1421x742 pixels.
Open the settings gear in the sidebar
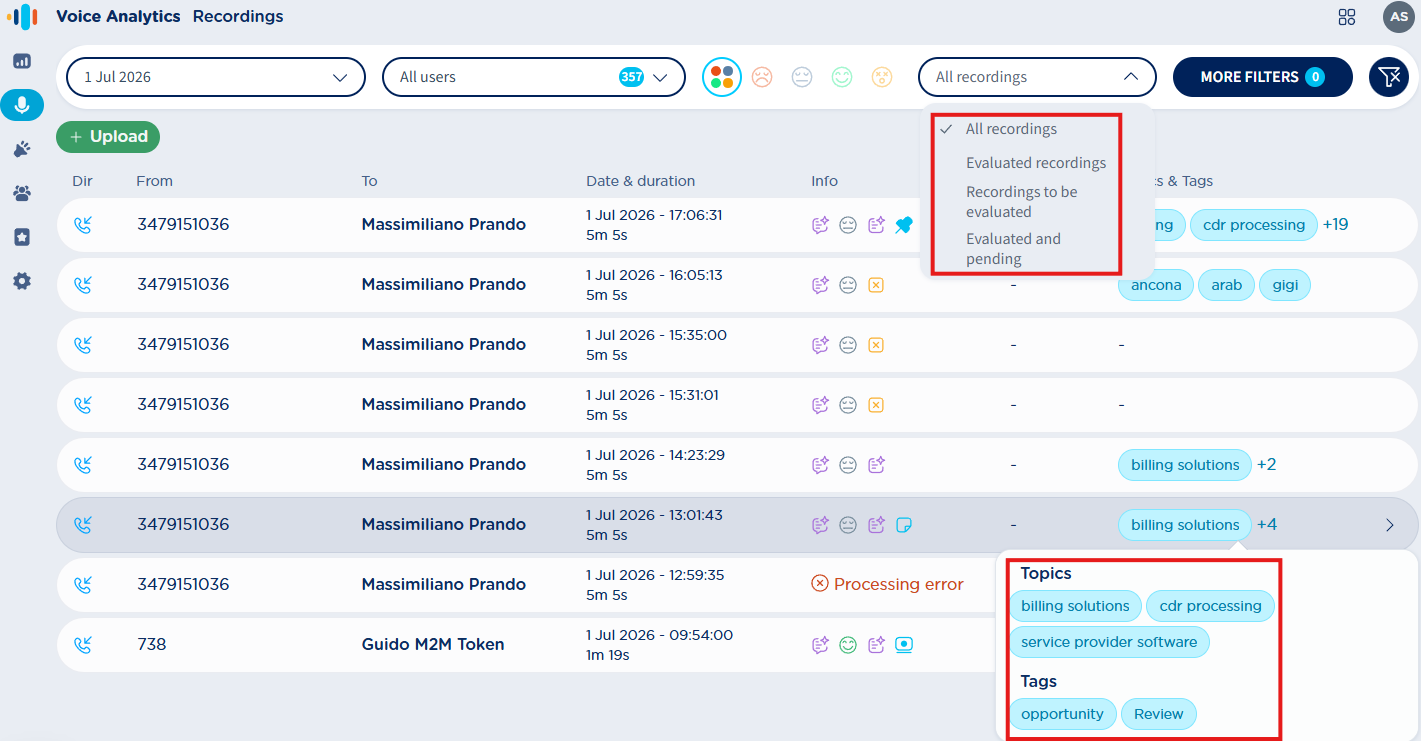tap(22, 281)
